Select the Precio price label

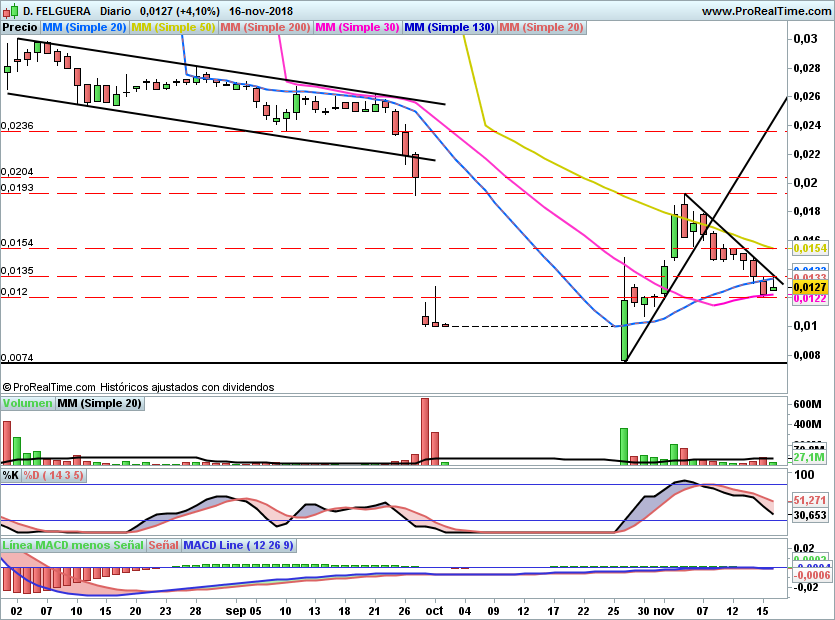[19, 28]
